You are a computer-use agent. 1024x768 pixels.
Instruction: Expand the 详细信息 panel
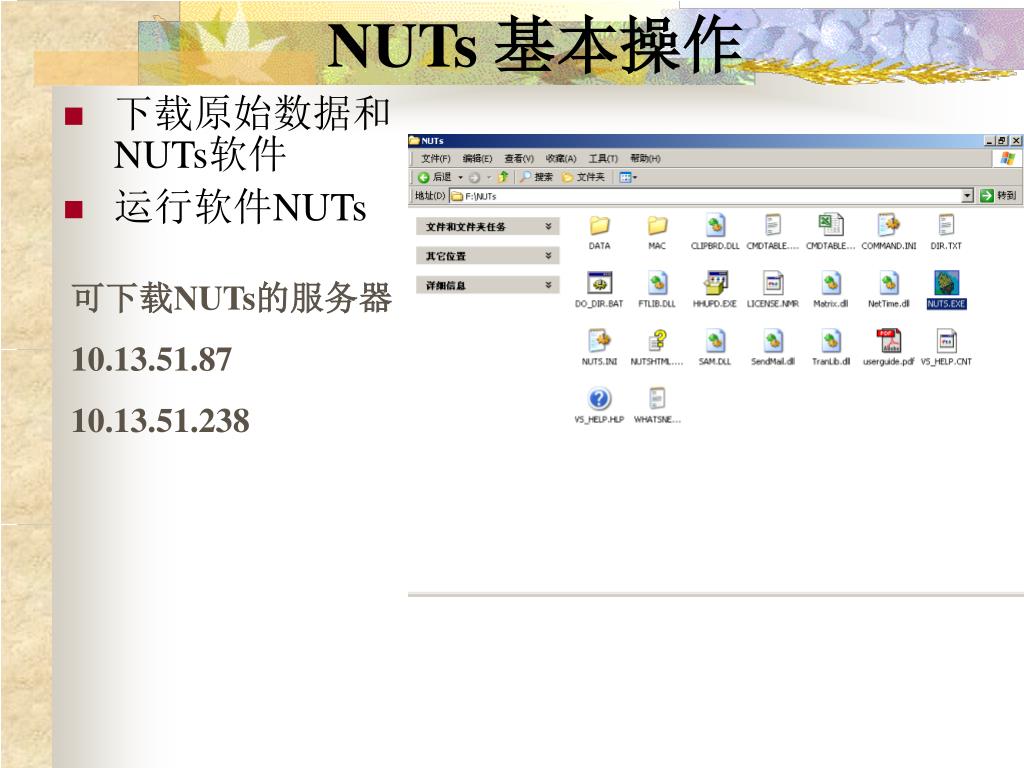click(488, 285)
